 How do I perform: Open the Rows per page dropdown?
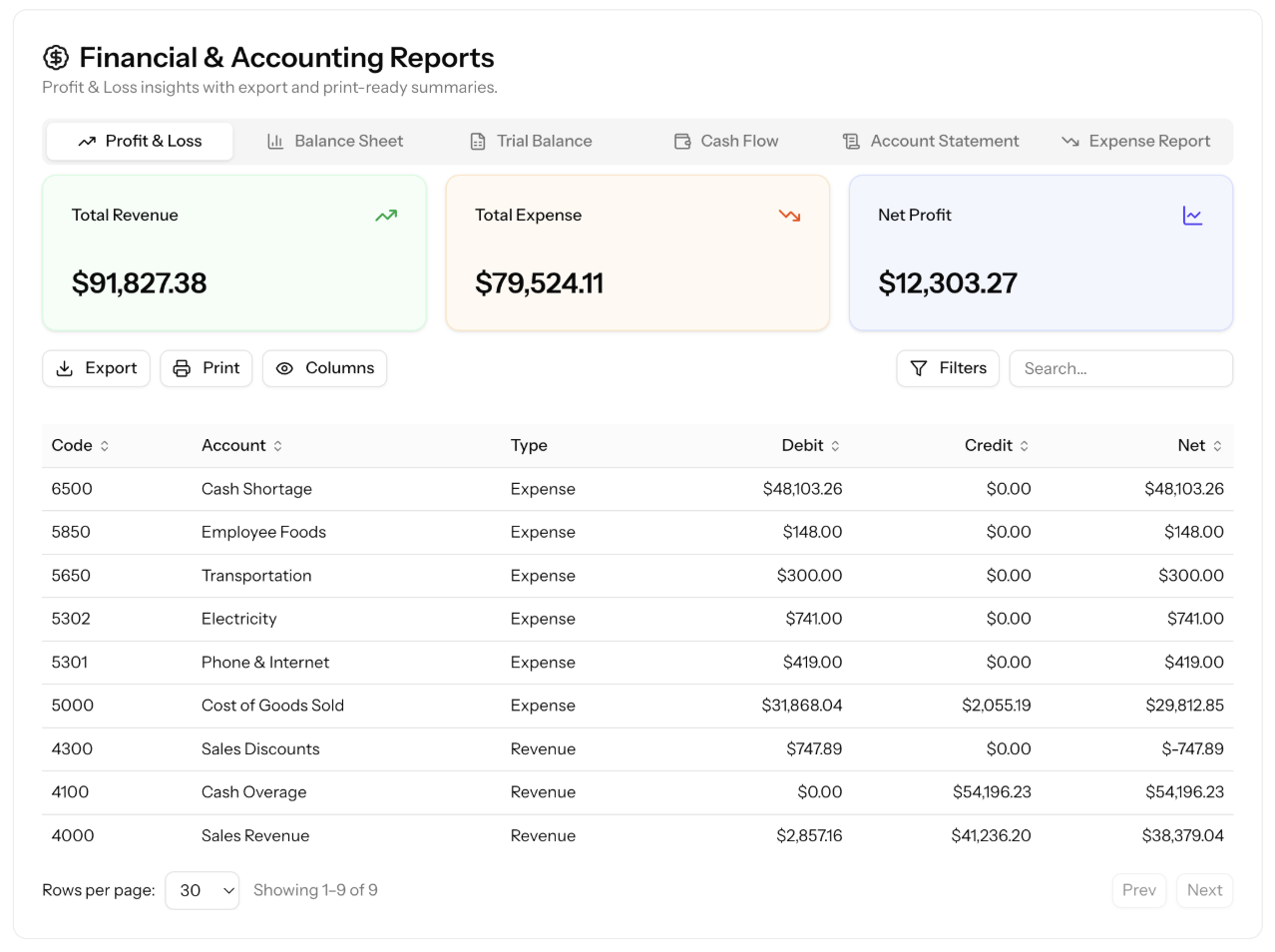(202, 890)
